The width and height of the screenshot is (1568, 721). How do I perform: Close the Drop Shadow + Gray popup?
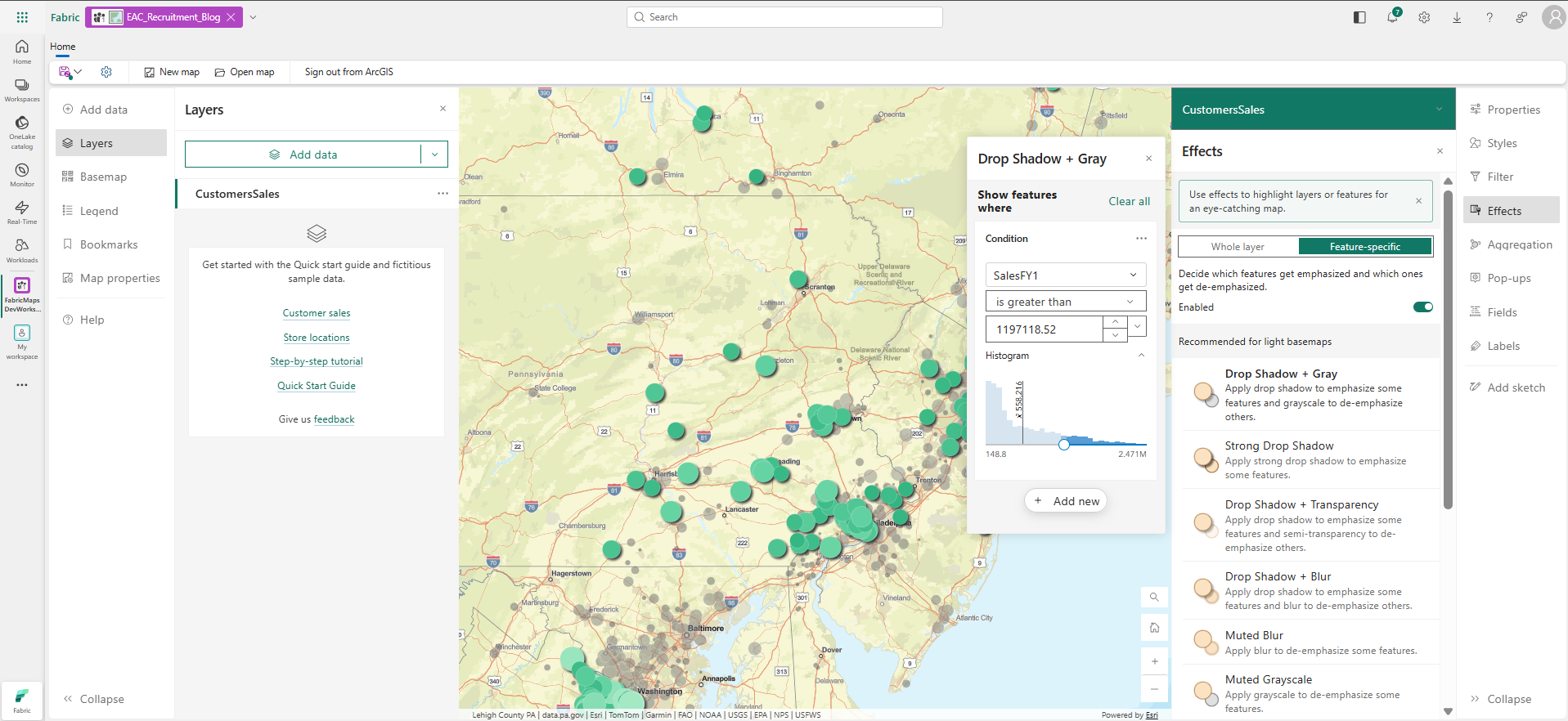point(1148,159)
